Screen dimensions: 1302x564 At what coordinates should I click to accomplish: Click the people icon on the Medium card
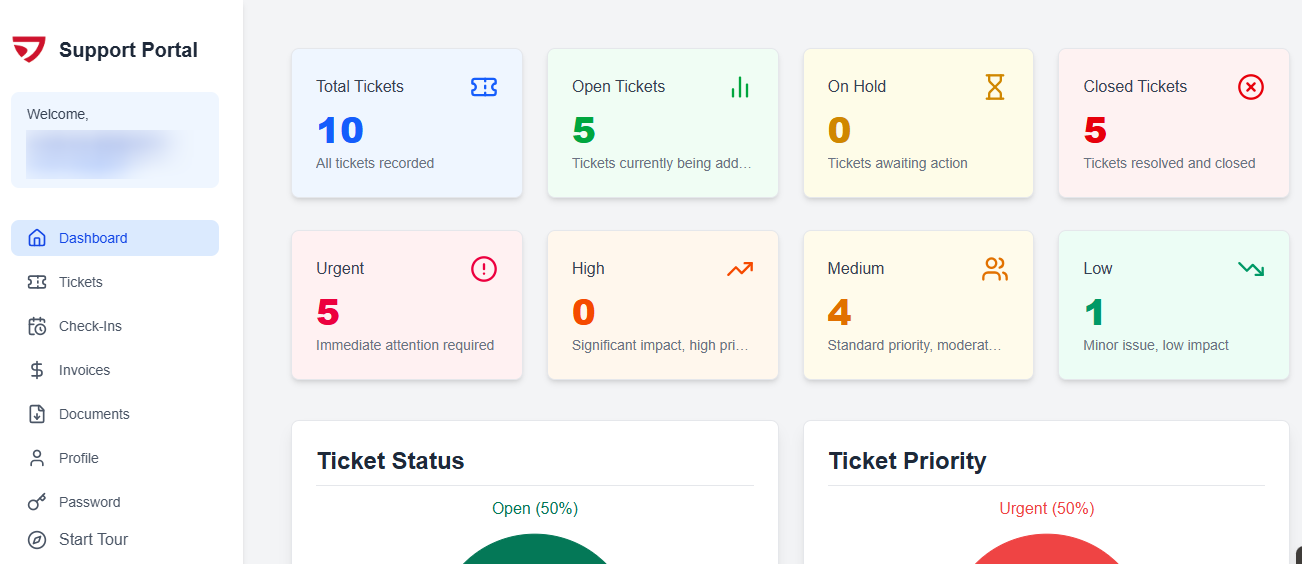tap(995, 269)
